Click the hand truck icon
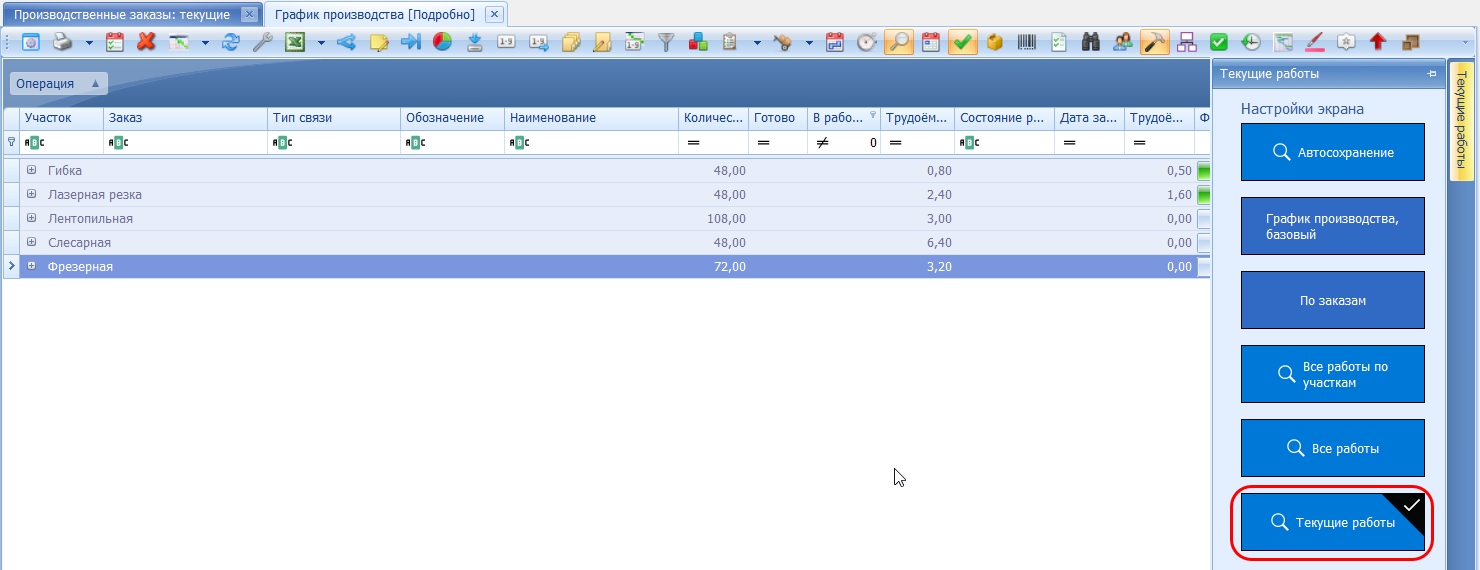The image size is (1480, 570). pyautogui.click(x=782, y=42)
